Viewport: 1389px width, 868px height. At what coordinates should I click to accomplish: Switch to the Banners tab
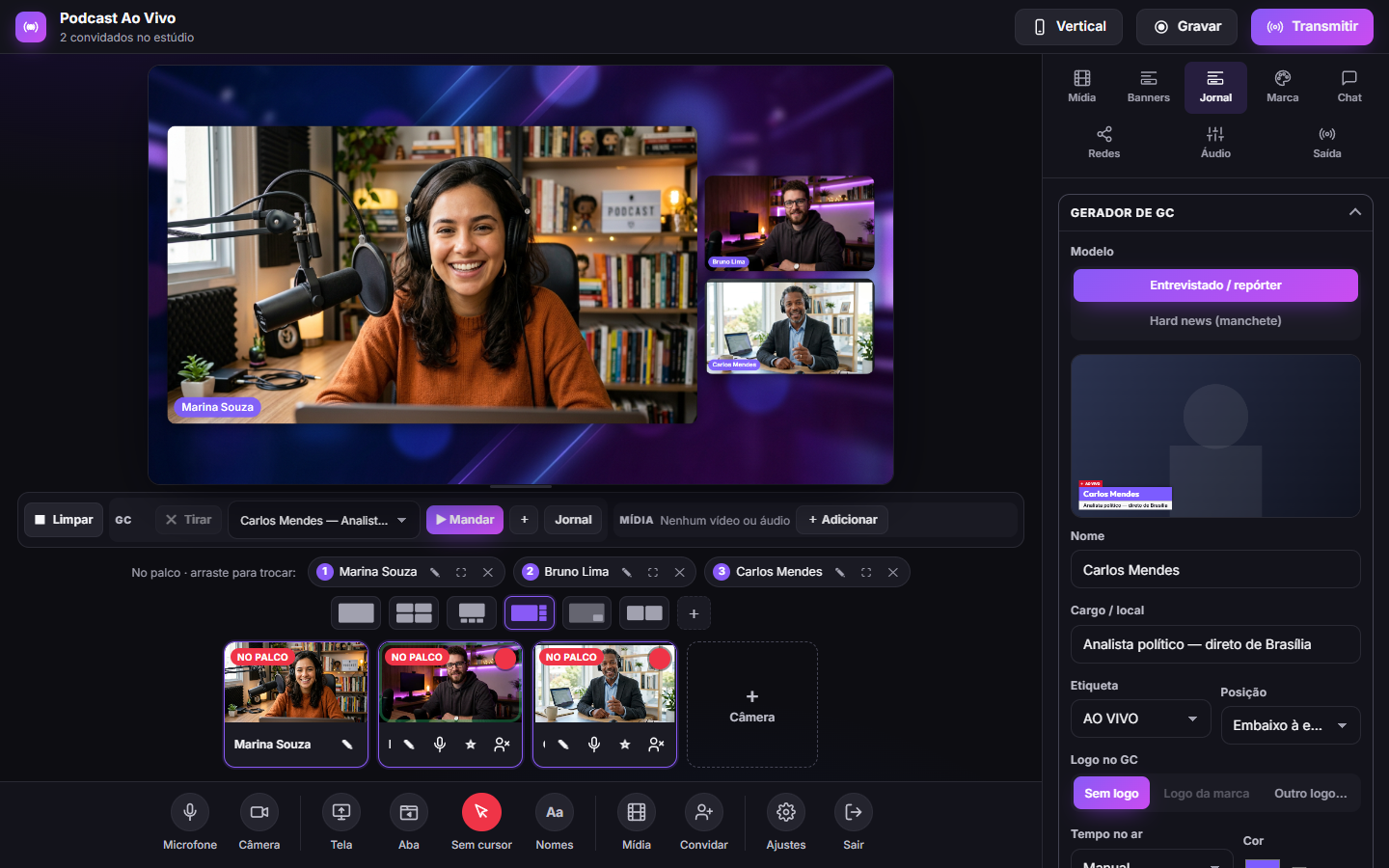[1149, 87]
